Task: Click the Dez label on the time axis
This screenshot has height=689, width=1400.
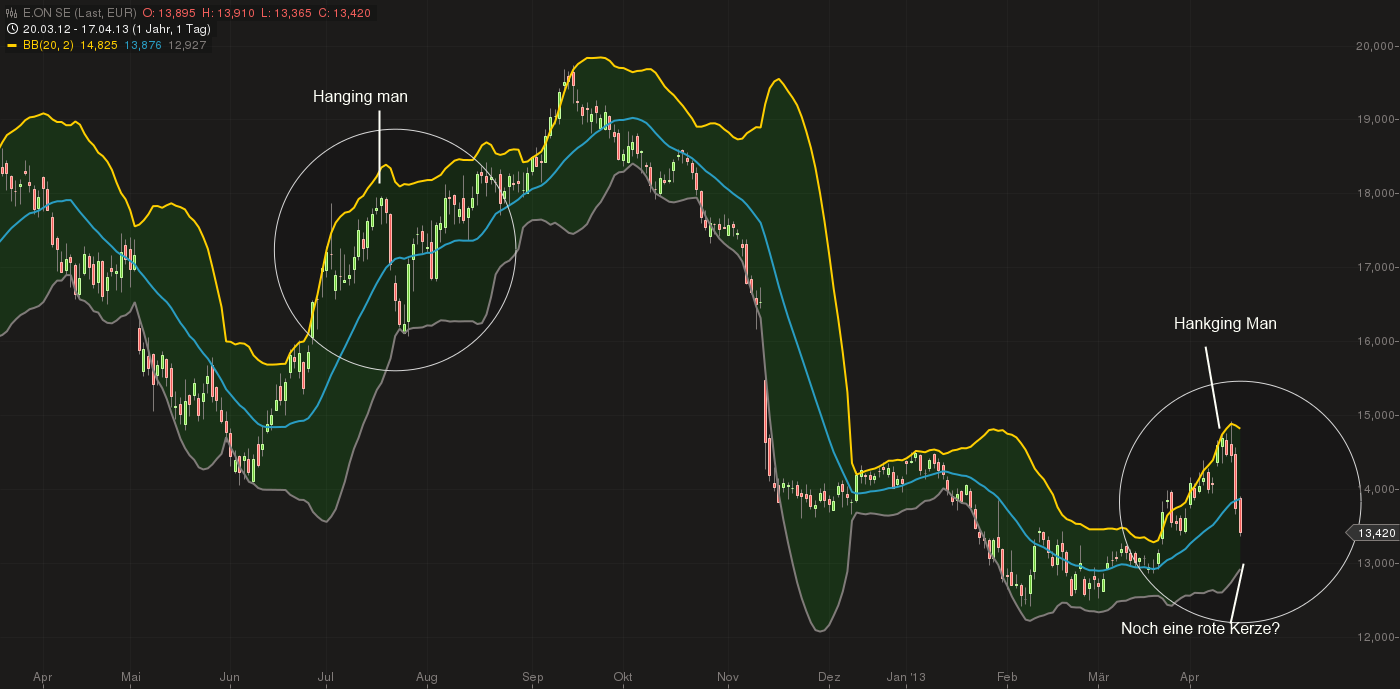Action: (829, 678)
